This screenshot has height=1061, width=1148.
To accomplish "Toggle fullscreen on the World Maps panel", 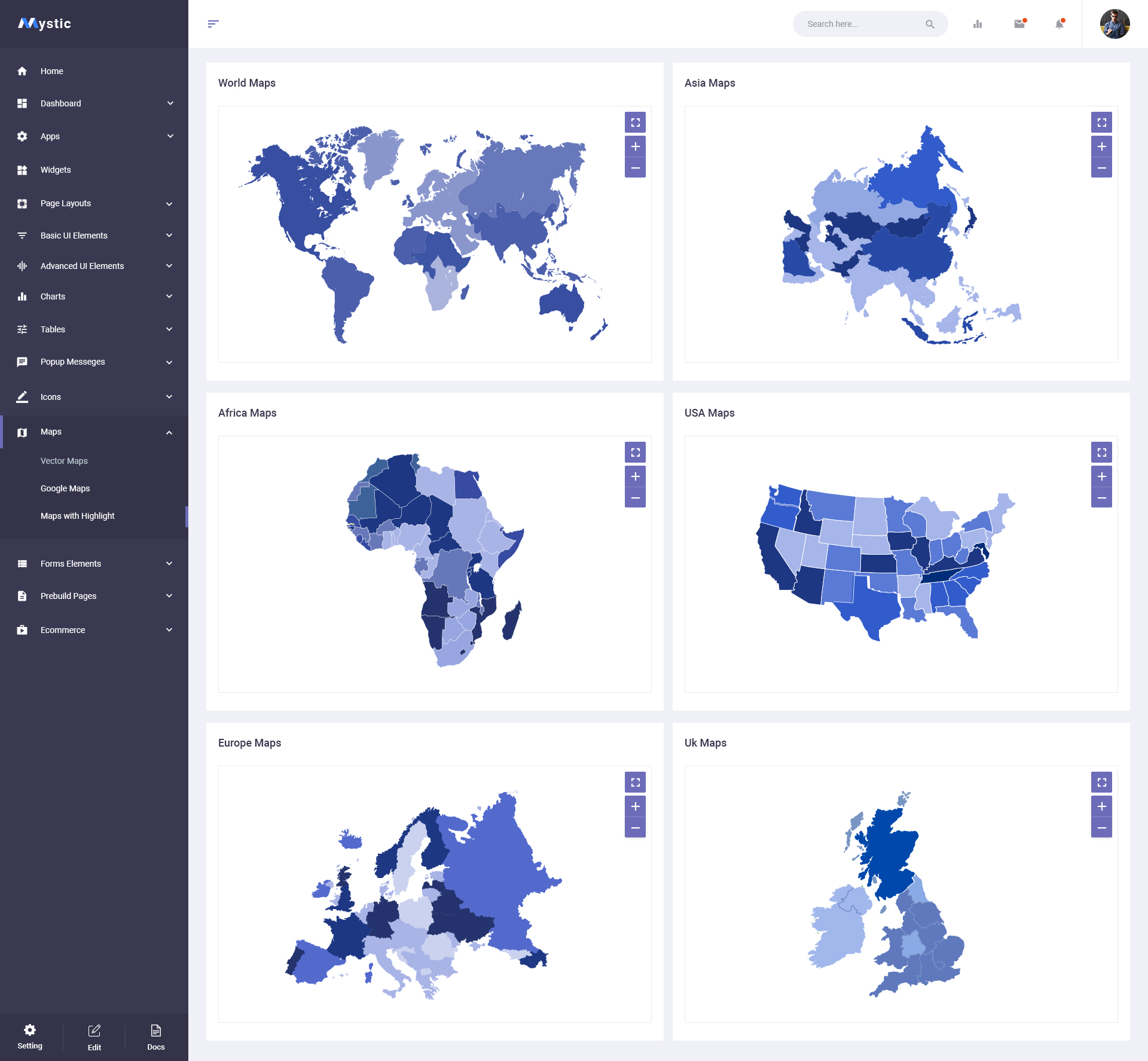I will click(635, 123).
